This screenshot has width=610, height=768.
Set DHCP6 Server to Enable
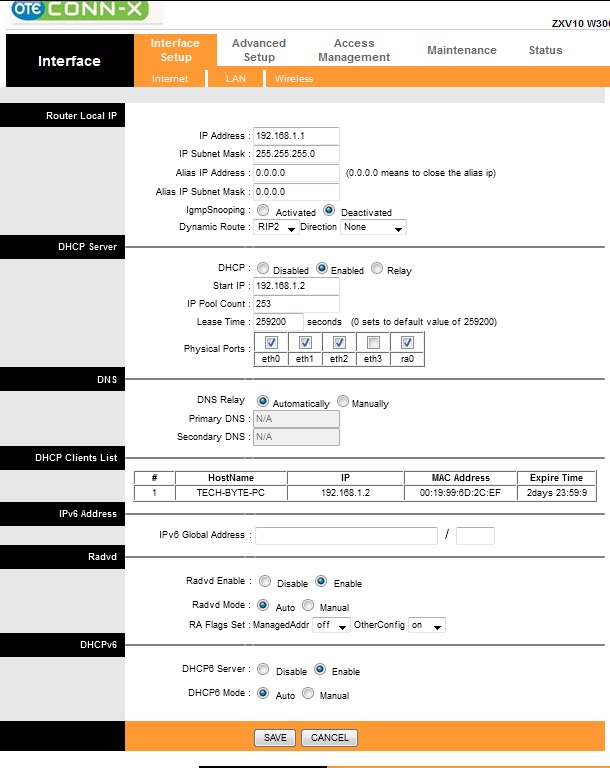[x=320, y=669]
